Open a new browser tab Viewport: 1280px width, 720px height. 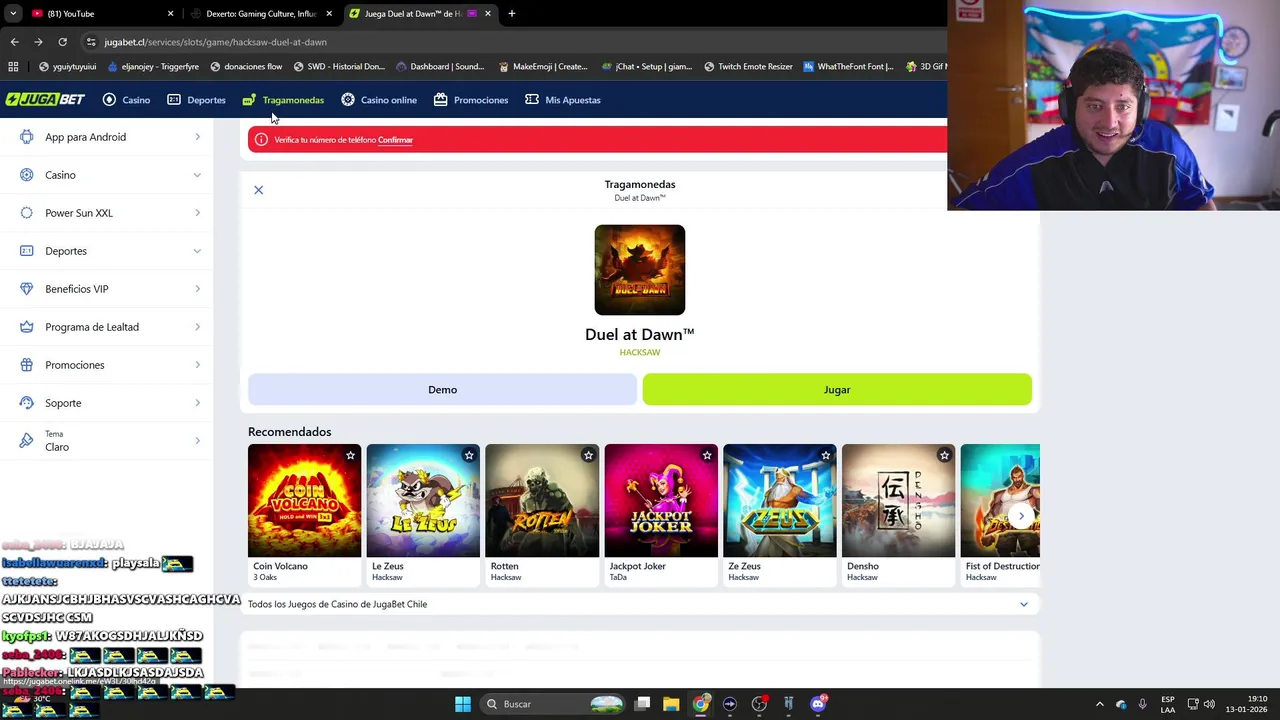[x=512, y=14]
